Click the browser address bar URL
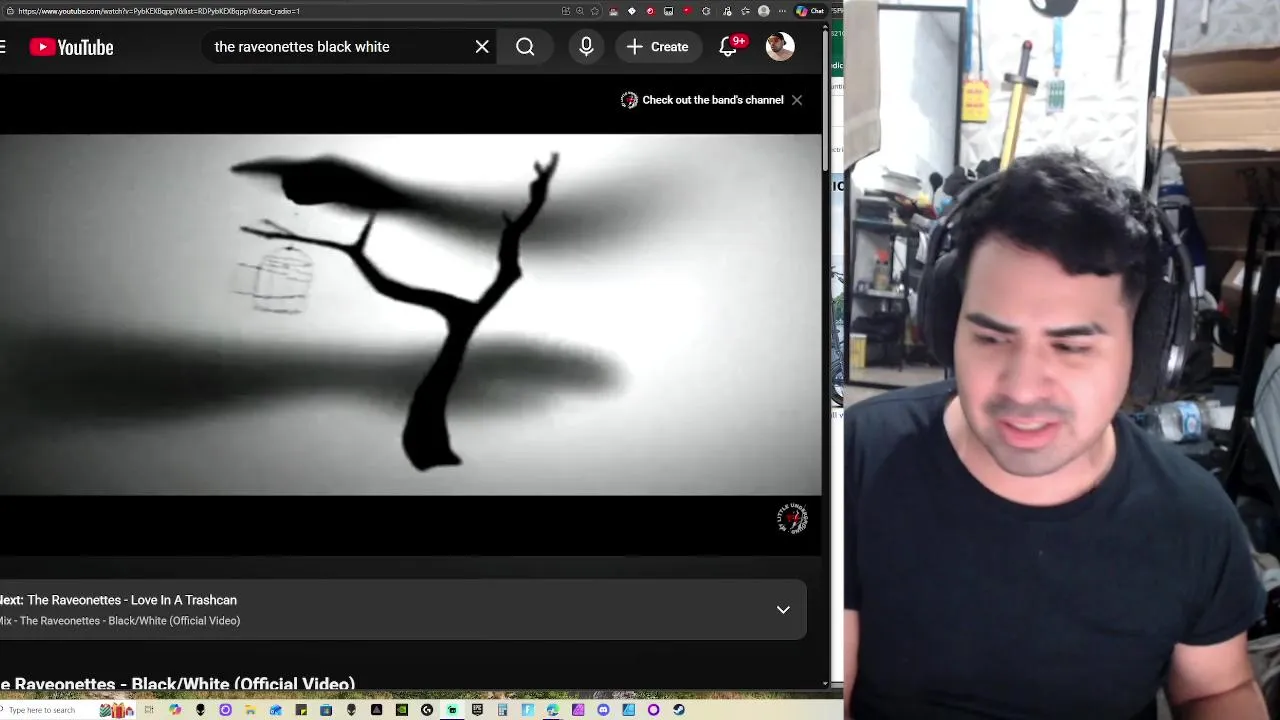Image resolution: width=1280 pixels, height=720 pixels. pos(159,11)
